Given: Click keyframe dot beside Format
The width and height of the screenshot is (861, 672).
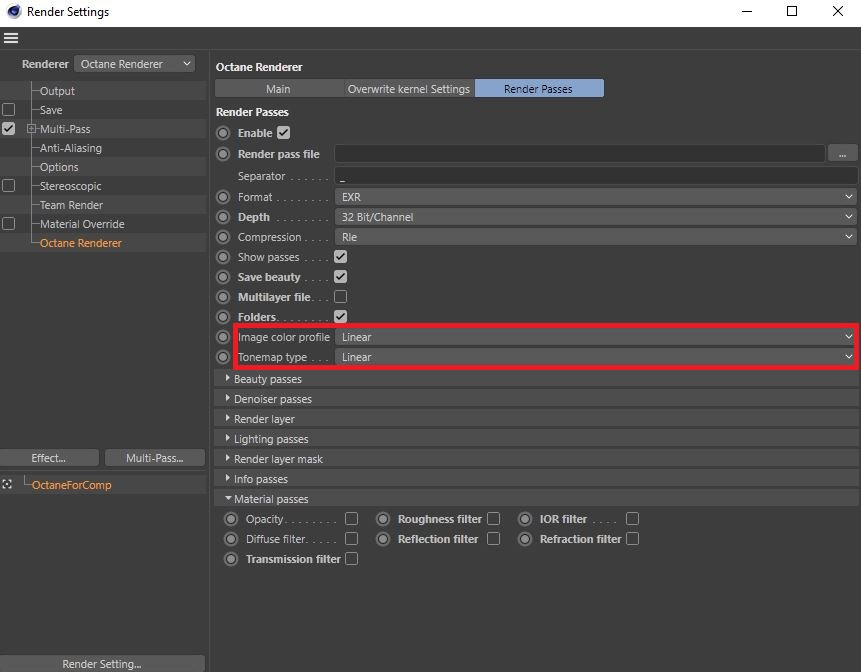Looking at the screenshot, I should 223,197.
